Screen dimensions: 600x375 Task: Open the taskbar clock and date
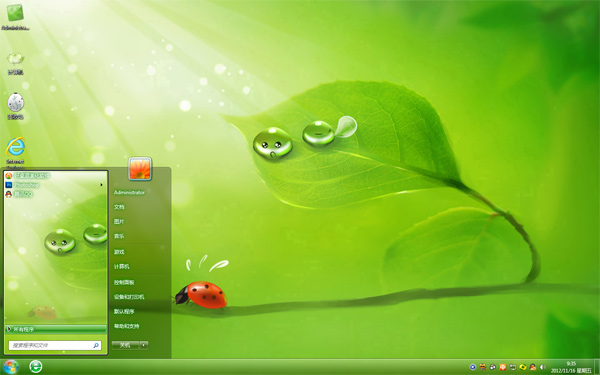[571, 367]
